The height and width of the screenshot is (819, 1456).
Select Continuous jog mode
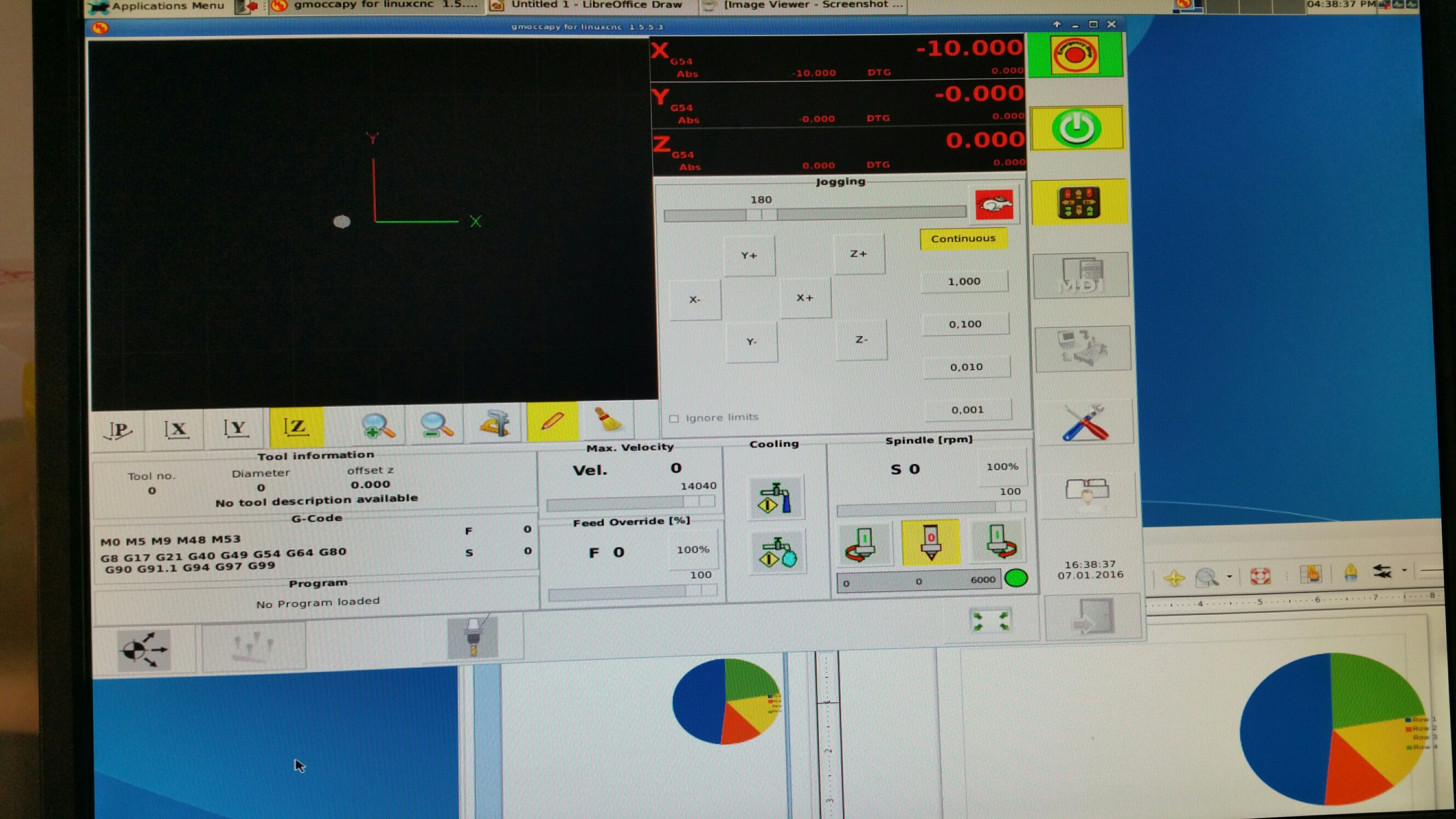pyautogui.click(x=963, y=238)
